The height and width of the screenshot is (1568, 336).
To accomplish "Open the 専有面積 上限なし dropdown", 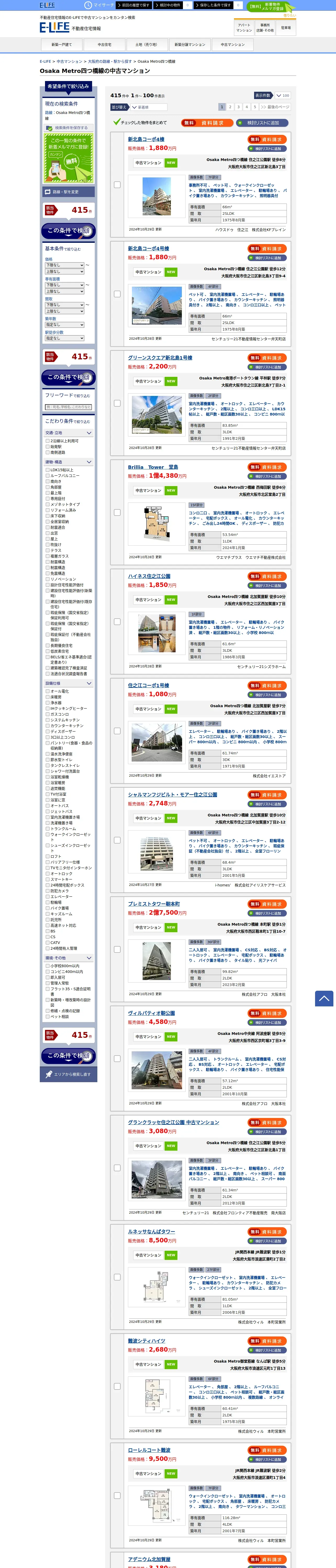I will click(65, 292).
